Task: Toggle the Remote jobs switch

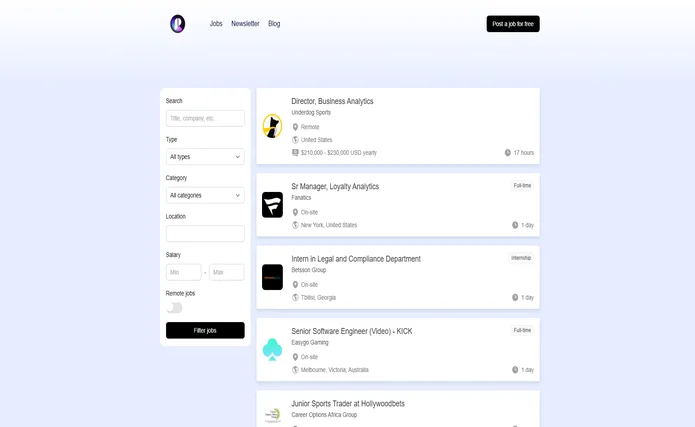Action: [175, 308]
